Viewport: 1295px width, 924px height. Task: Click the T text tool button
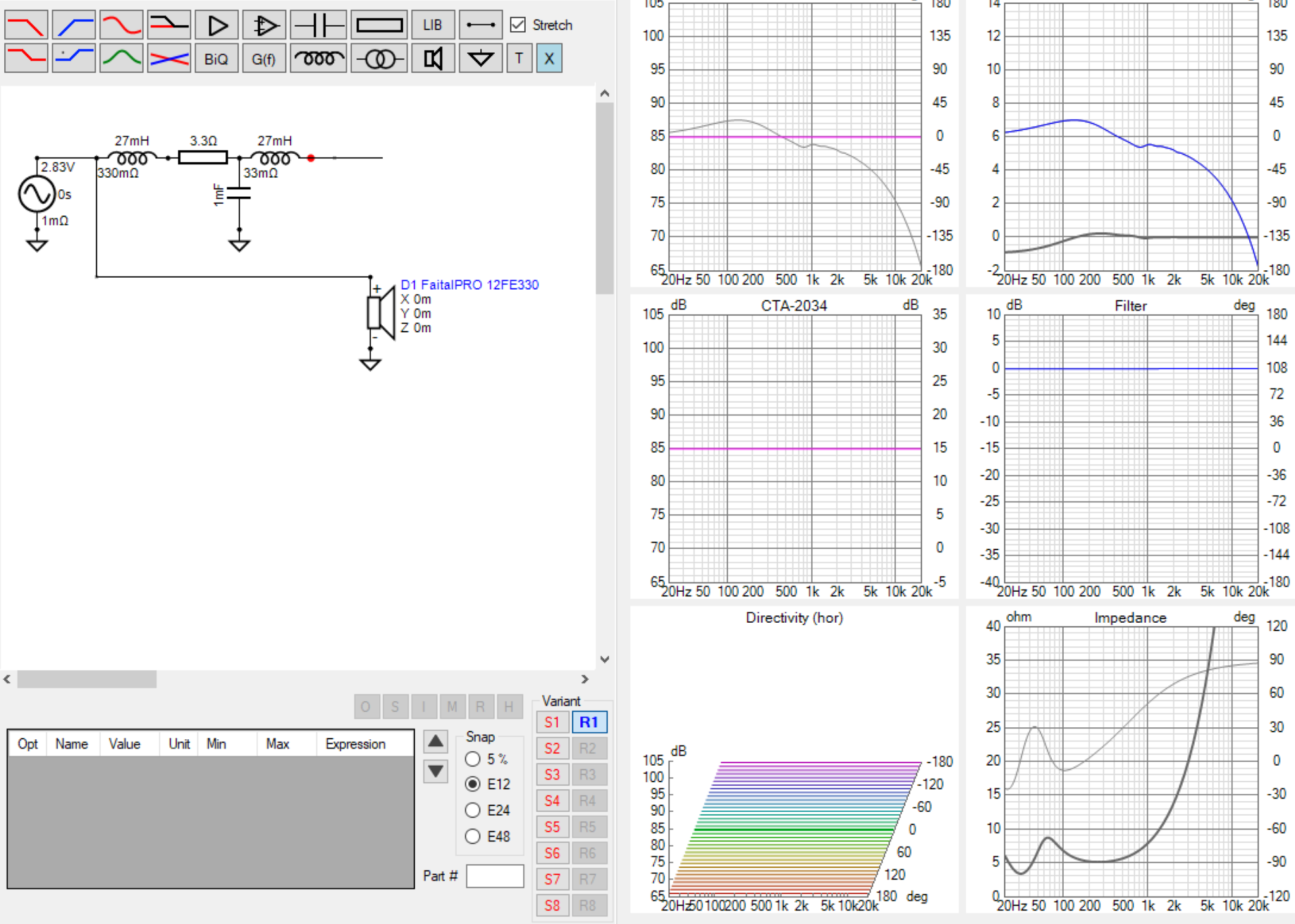pos(519,59)
